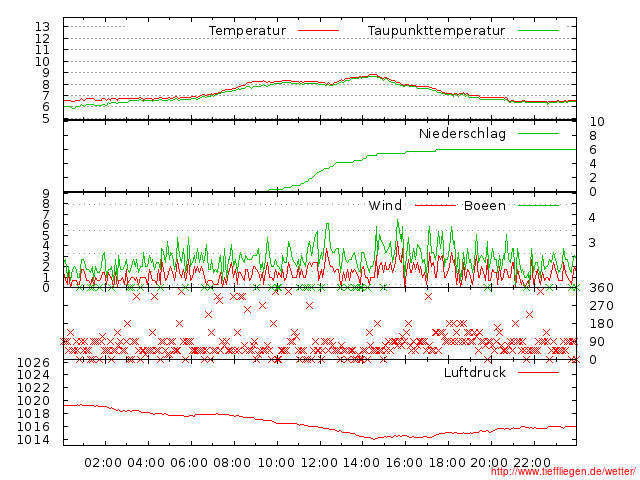Click the 10 precipitation axis value
The width and height of the screenshot is (640, 480).
597,122
